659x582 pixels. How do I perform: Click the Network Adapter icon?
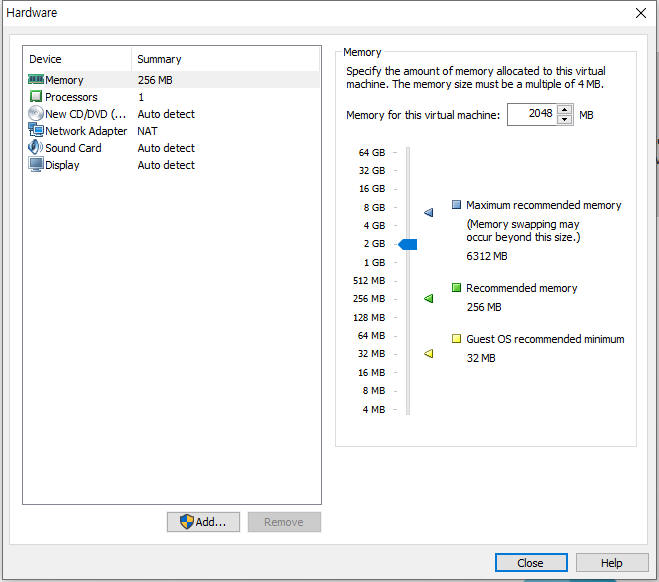pos(36,130)
